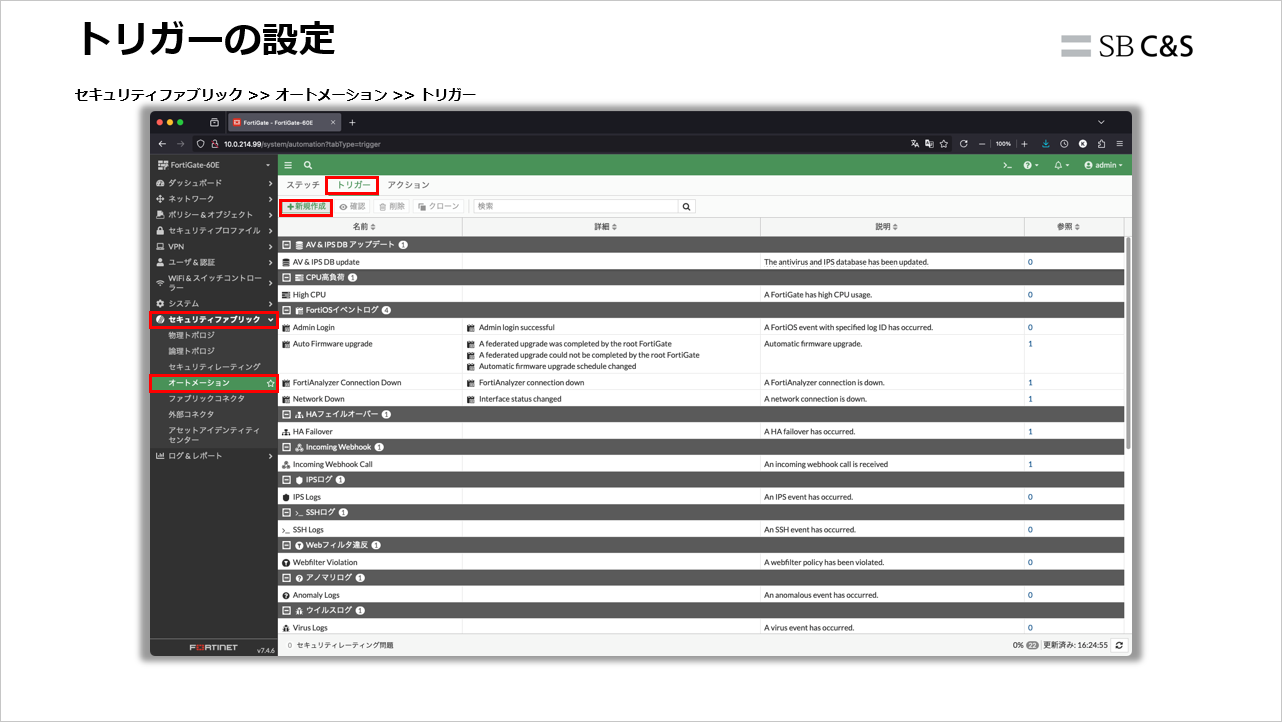The image size is (1282, 722).
Task: Collapse the CPU高負荷 group
Action: click(286, 278)
